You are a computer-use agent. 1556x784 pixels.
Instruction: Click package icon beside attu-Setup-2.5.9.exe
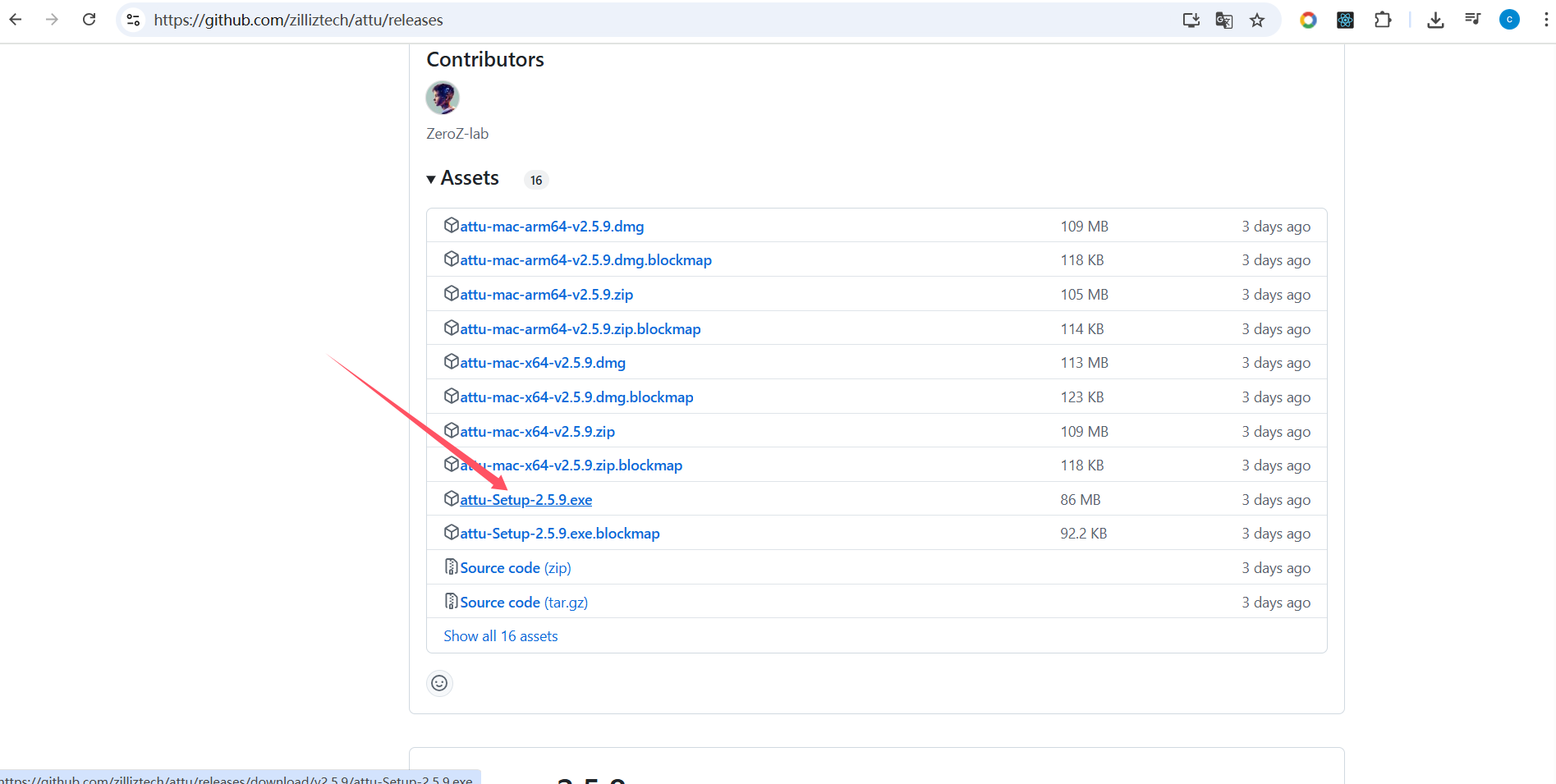[x=451, y=498]
